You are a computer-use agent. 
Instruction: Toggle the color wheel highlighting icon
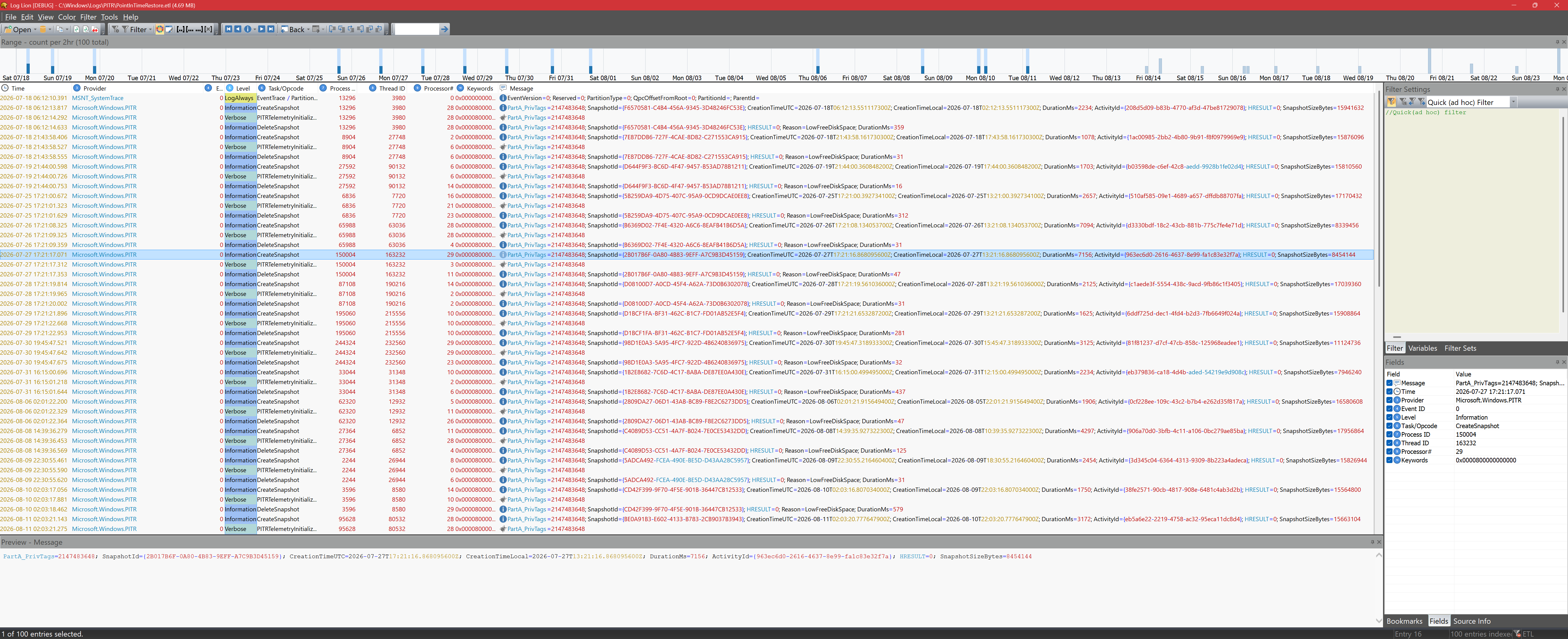click(160, 29)
